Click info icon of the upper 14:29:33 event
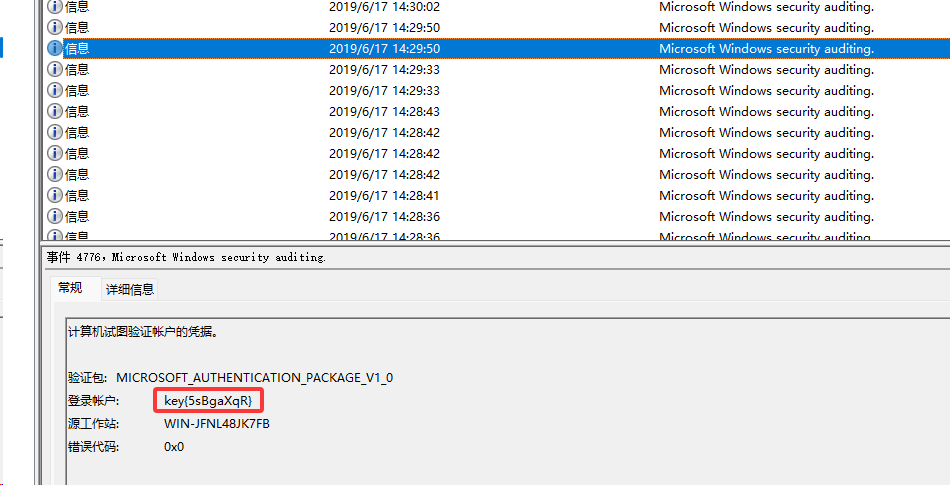Image resolution: width=950 pixels, height=485 pixels. click(x=55, y=69)
